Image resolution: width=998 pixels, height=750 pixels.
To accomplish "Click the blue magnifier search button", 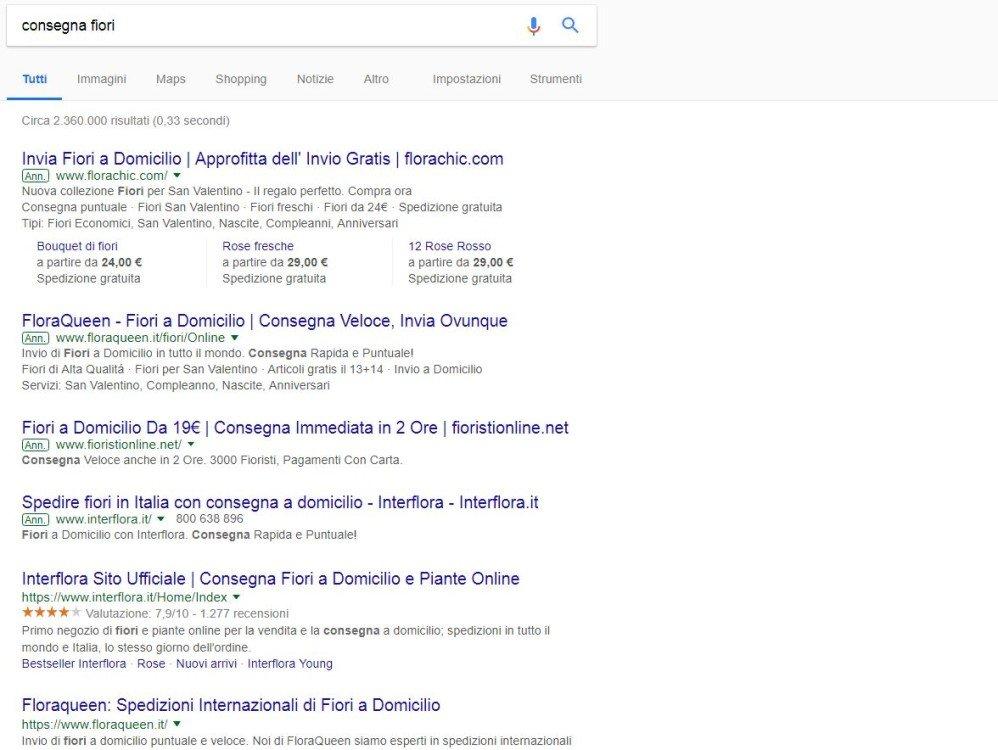I will tap(570, 25).
